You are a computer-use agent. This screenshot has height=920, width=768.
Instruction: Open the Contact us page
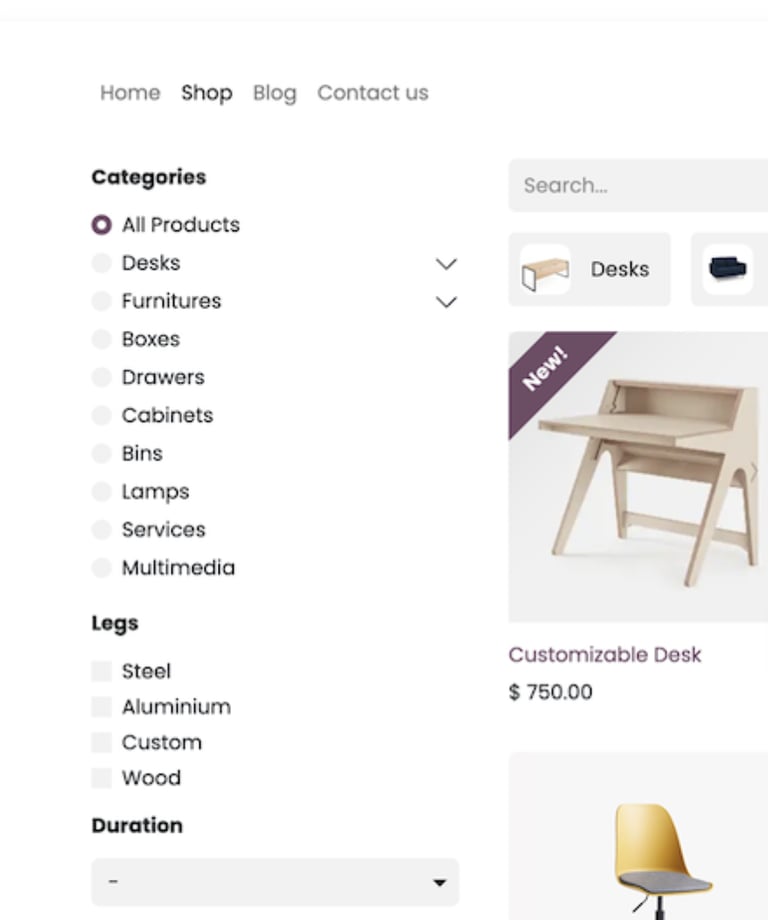373,93
